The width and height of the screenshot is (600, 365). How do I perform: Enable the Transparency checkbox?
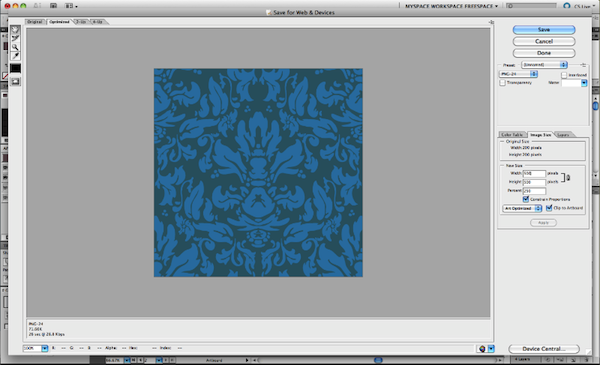tap(502, 83)
